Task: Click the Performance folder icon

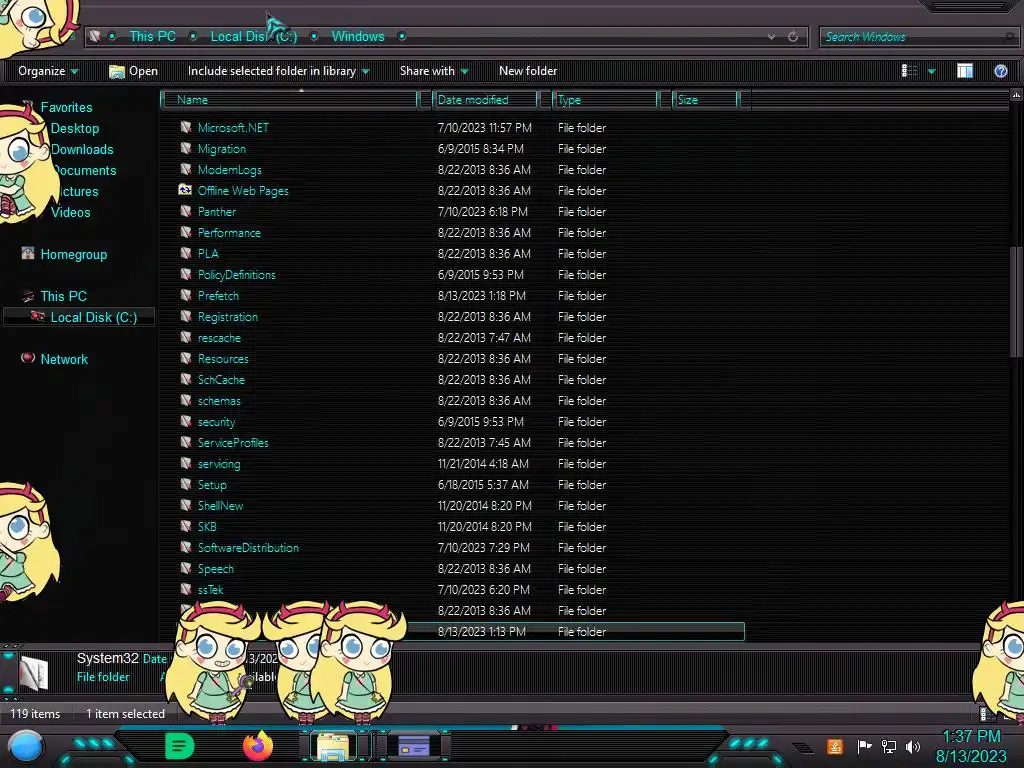Action: [x=185, y=232]
